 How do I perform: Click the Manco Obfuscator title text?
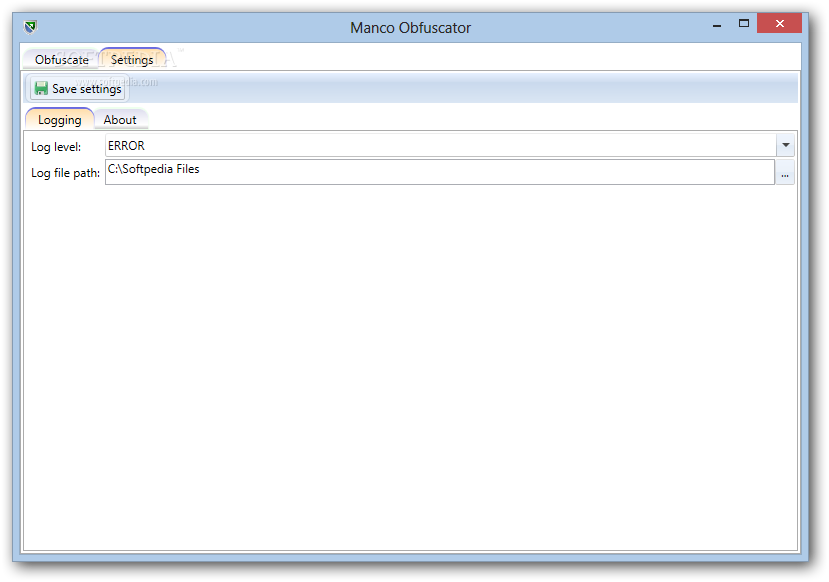click(410, 27)
